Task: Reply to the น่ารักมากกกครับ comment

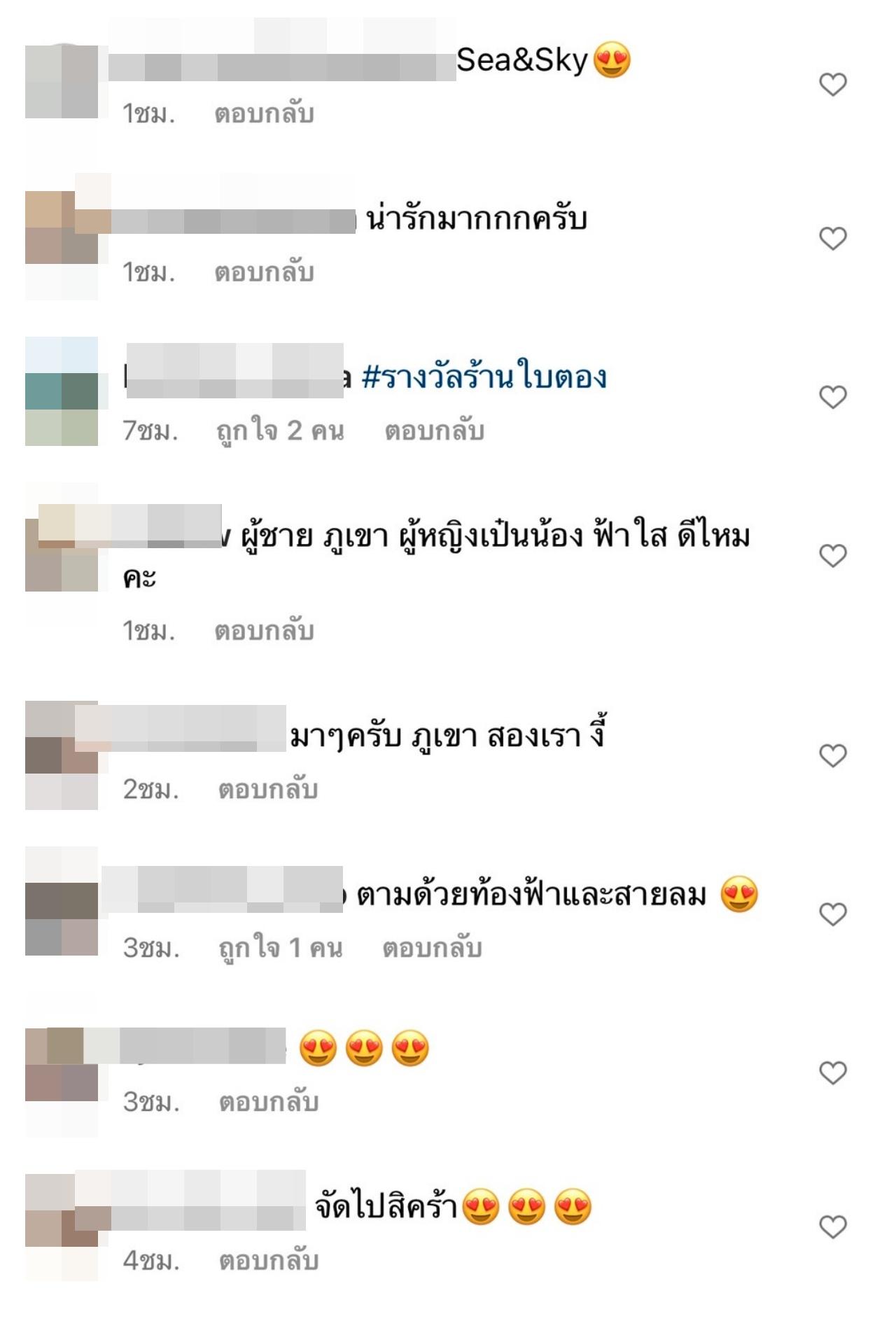Action: pos(264,272)
